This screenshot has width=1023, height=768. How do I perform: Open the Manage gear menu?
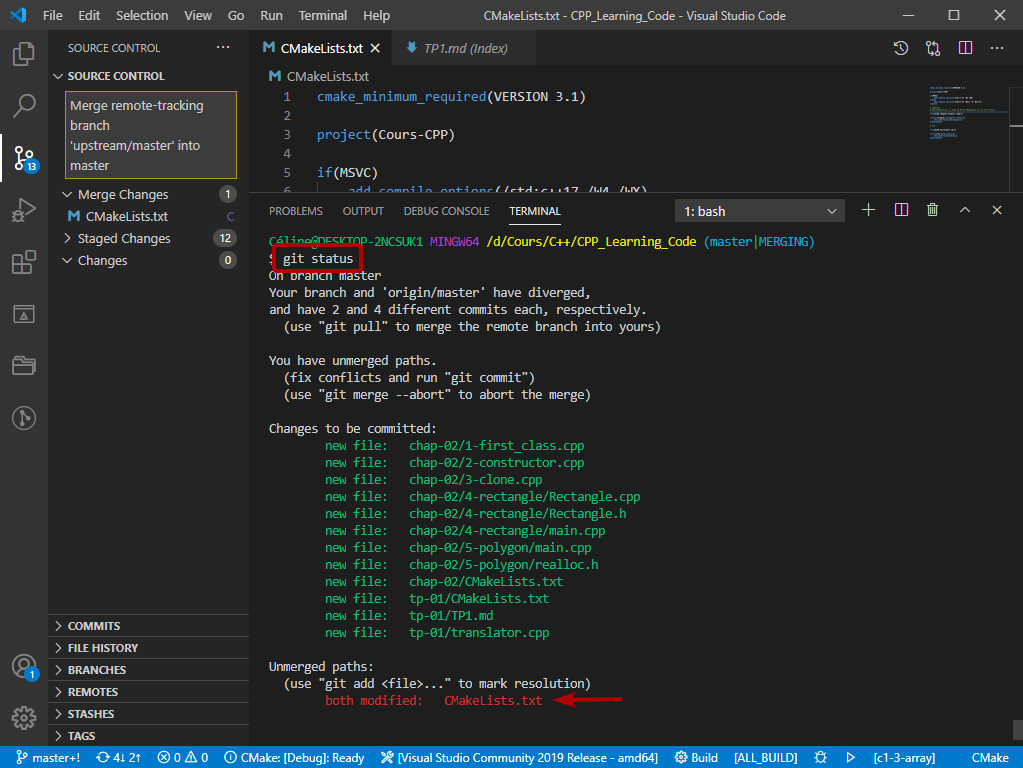point(23,718)
